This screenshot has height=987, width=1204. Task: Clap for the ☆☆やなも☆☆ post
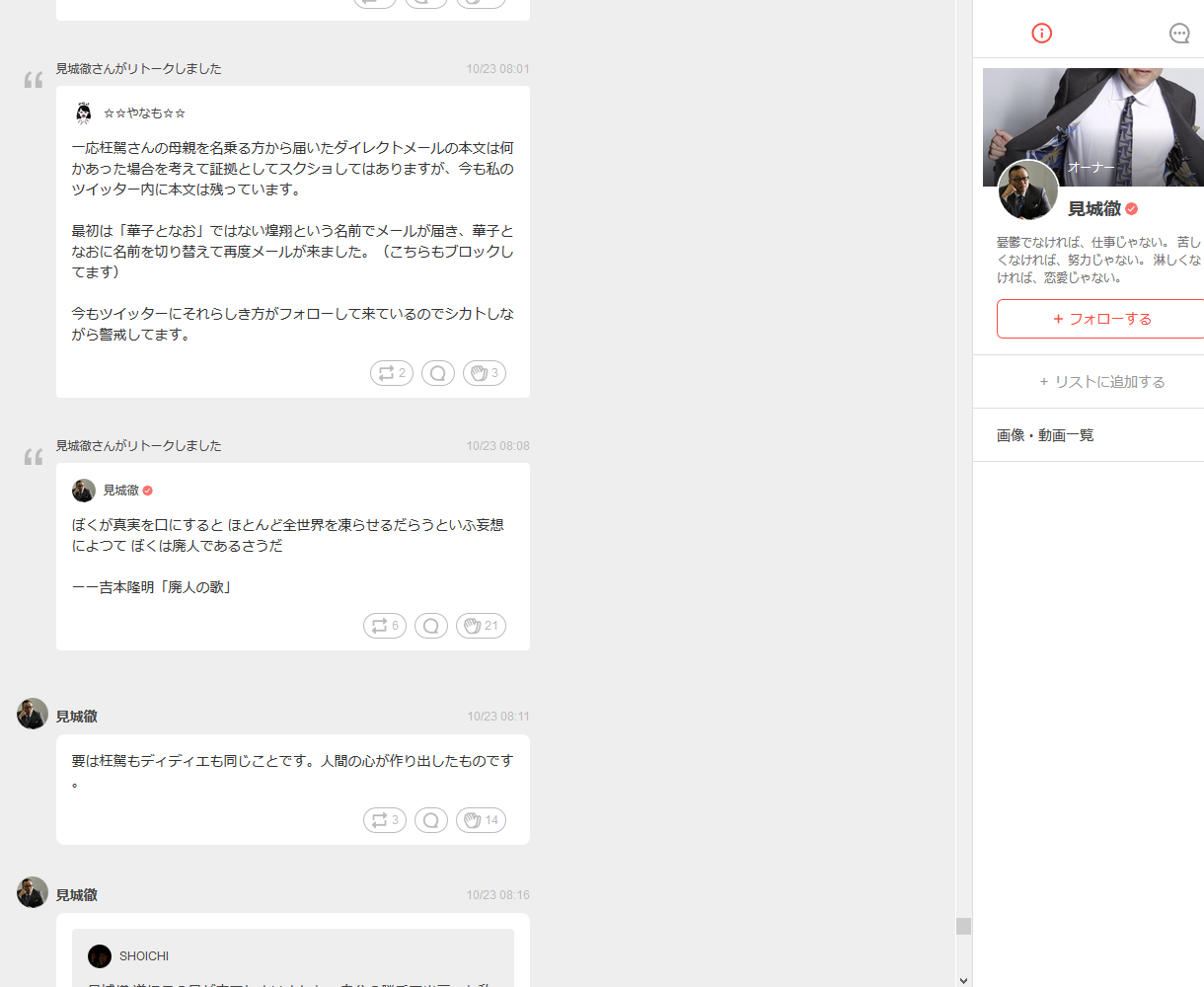(x=485, y=373)
